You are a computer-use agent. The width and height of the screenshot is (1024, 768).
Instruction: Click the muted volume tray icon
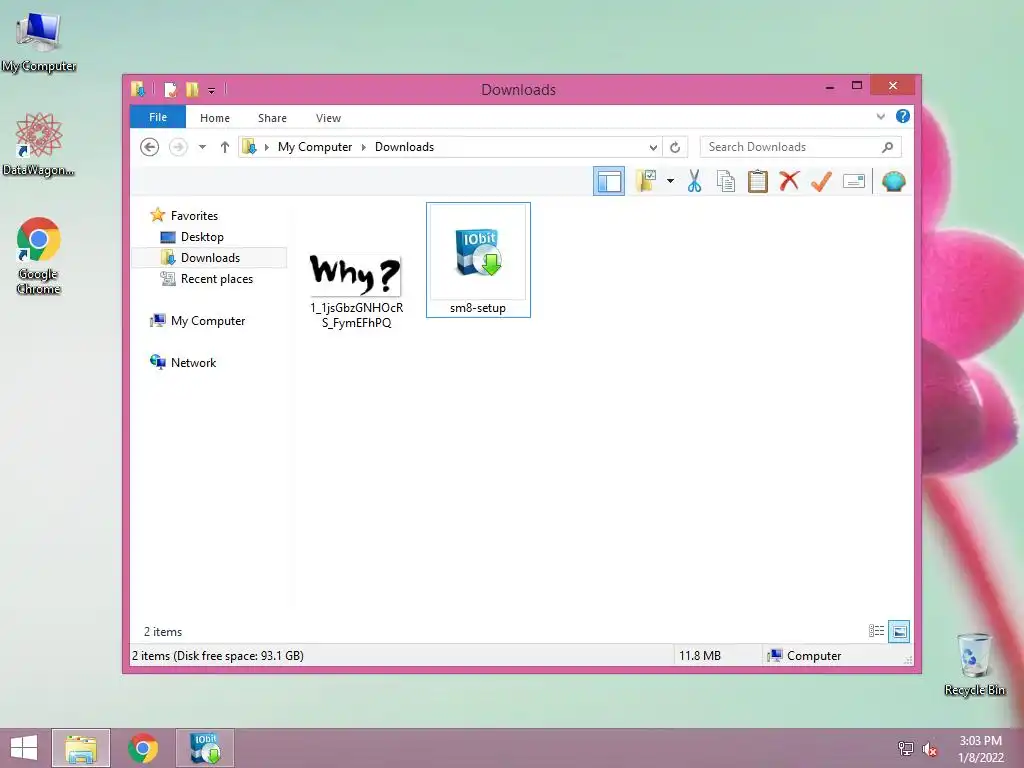tap(930, 748)
